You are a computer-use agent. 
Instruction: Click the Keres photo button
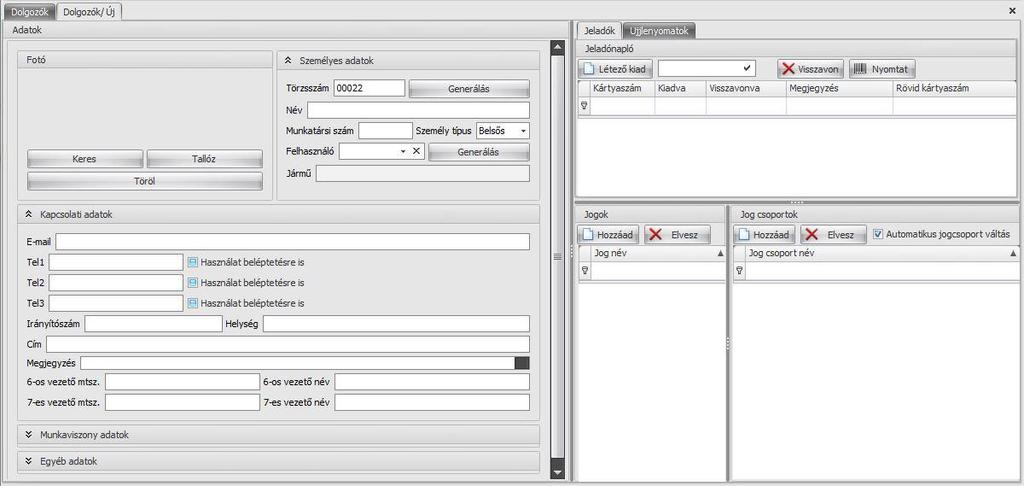[x=85, y=159]
